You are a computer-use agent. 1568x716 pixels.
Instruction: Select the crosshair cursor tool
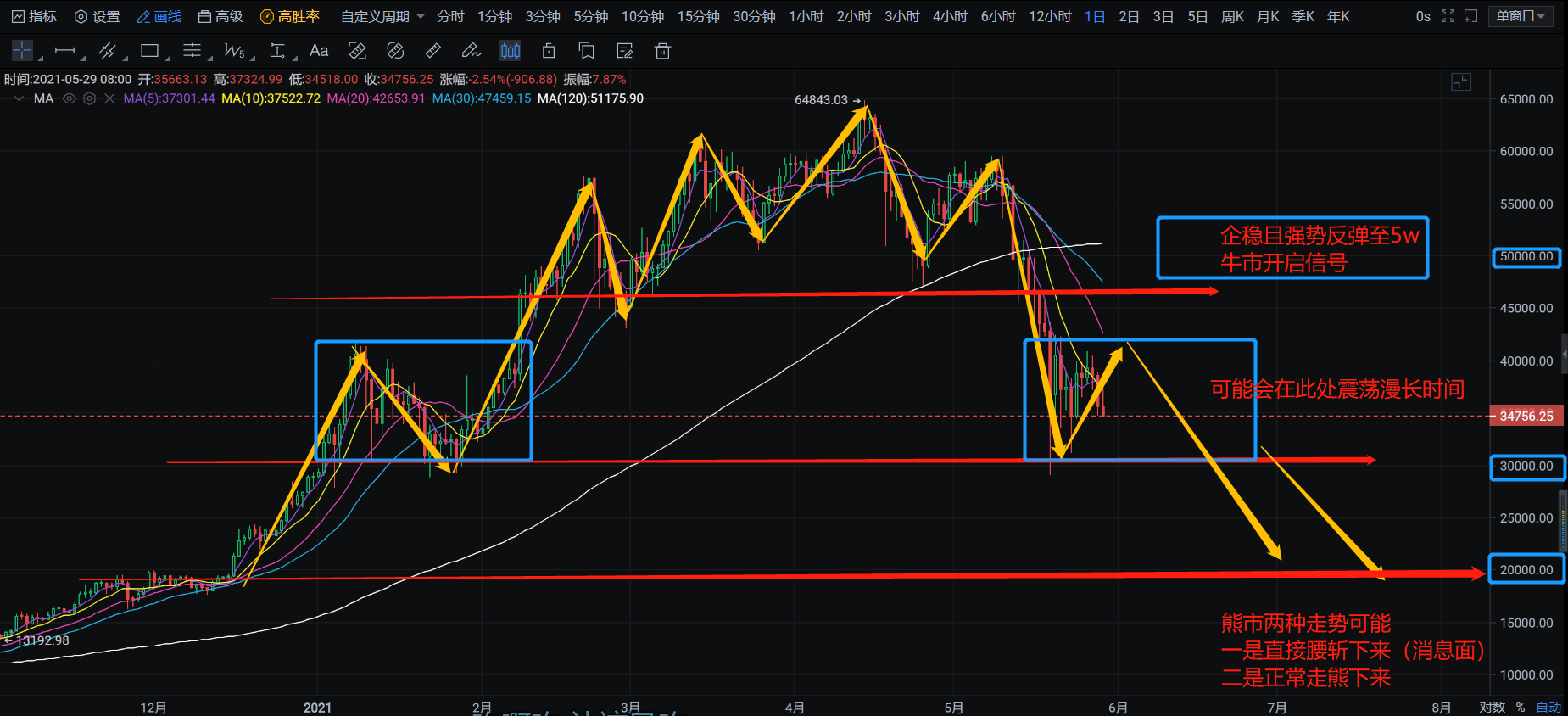tap(22, 51)
